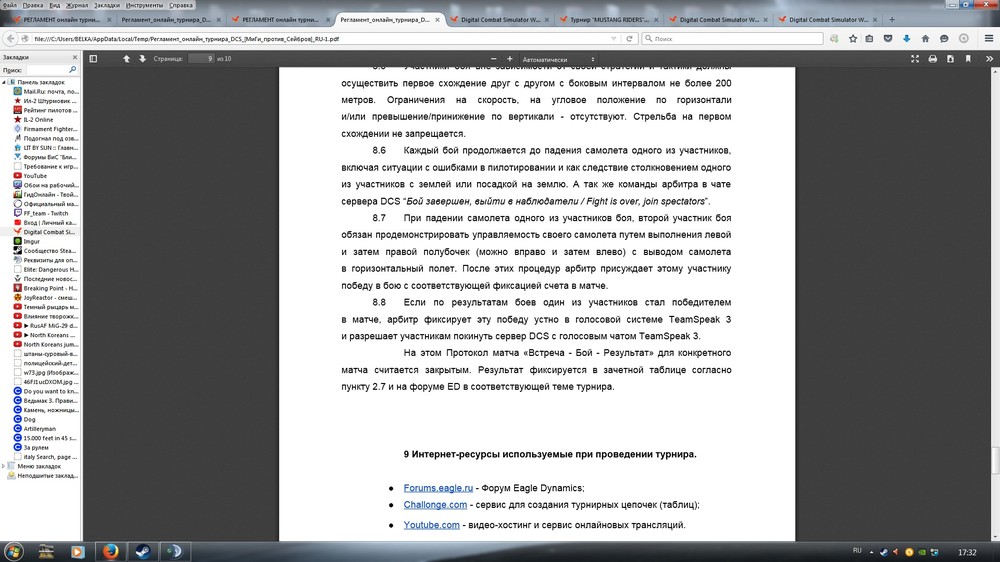
Task: Follow the Forums.eagle.ru link
Action: 438,488
